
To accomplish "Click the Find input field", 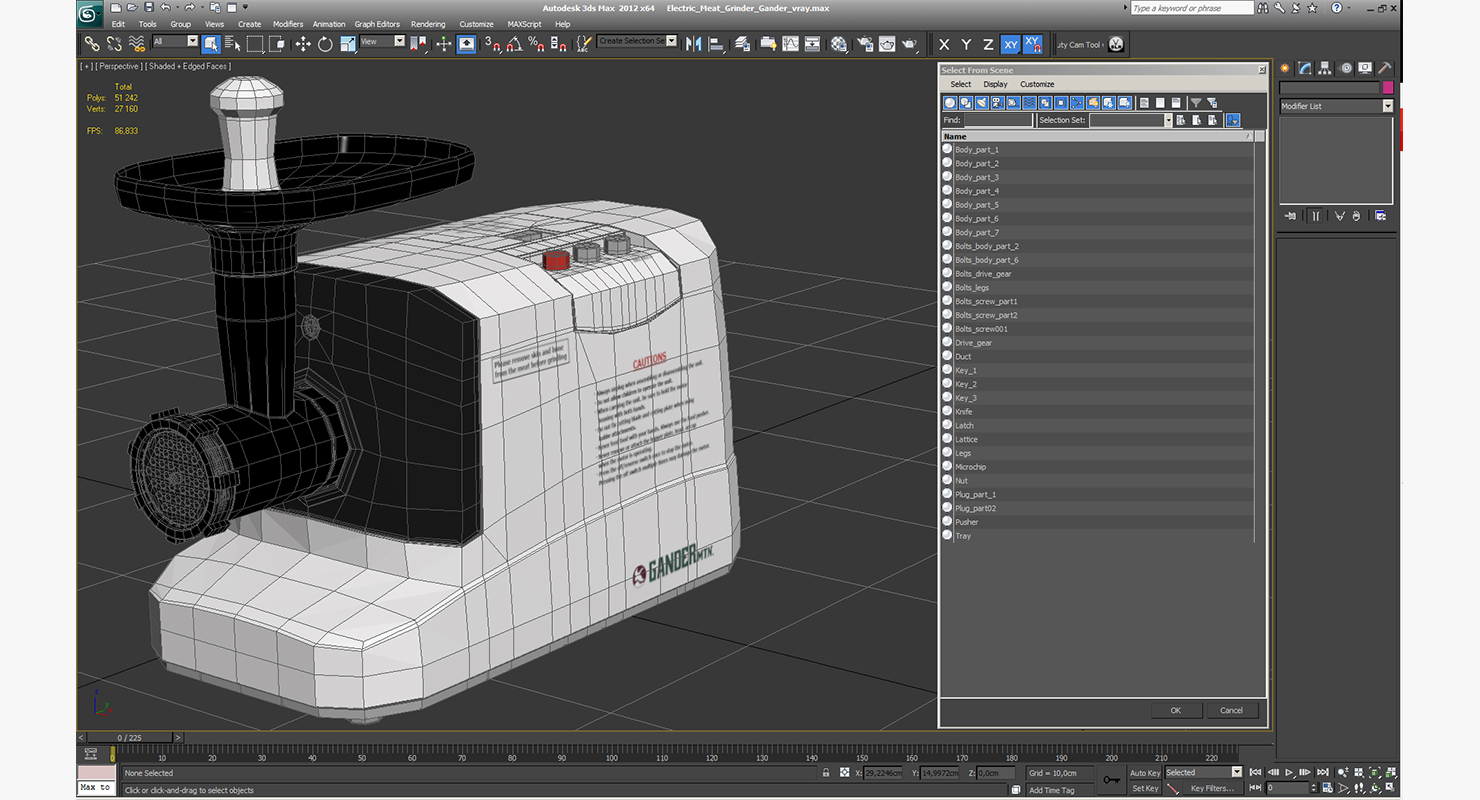I will pyautogui.click(x=998, y=120).
